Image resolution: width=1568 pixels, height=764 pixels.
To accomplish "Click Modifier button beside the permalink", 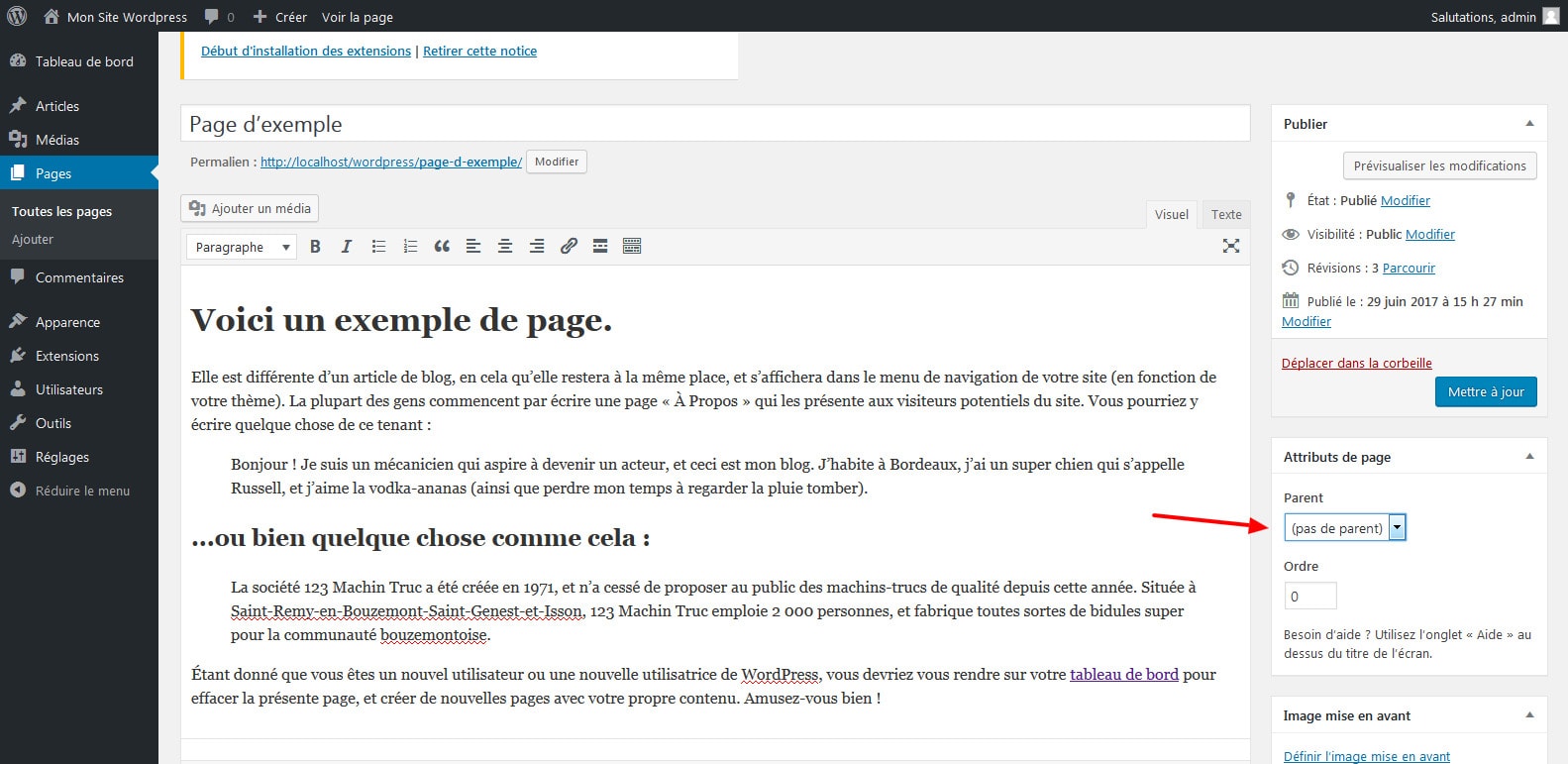I will coord(557,162).
